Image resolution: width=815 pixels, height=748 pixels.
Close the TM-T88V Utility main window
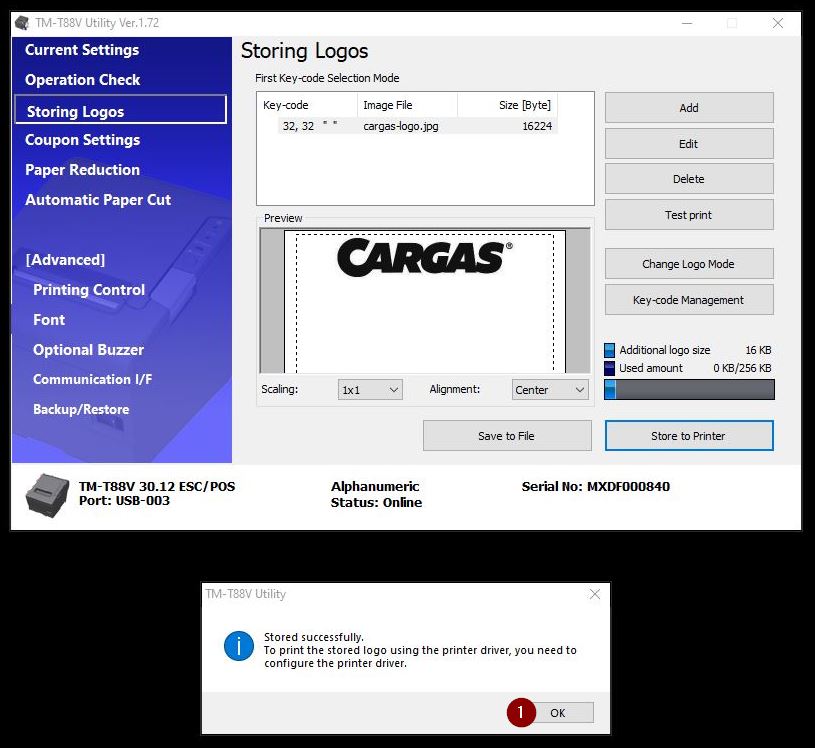click(778, 23)
